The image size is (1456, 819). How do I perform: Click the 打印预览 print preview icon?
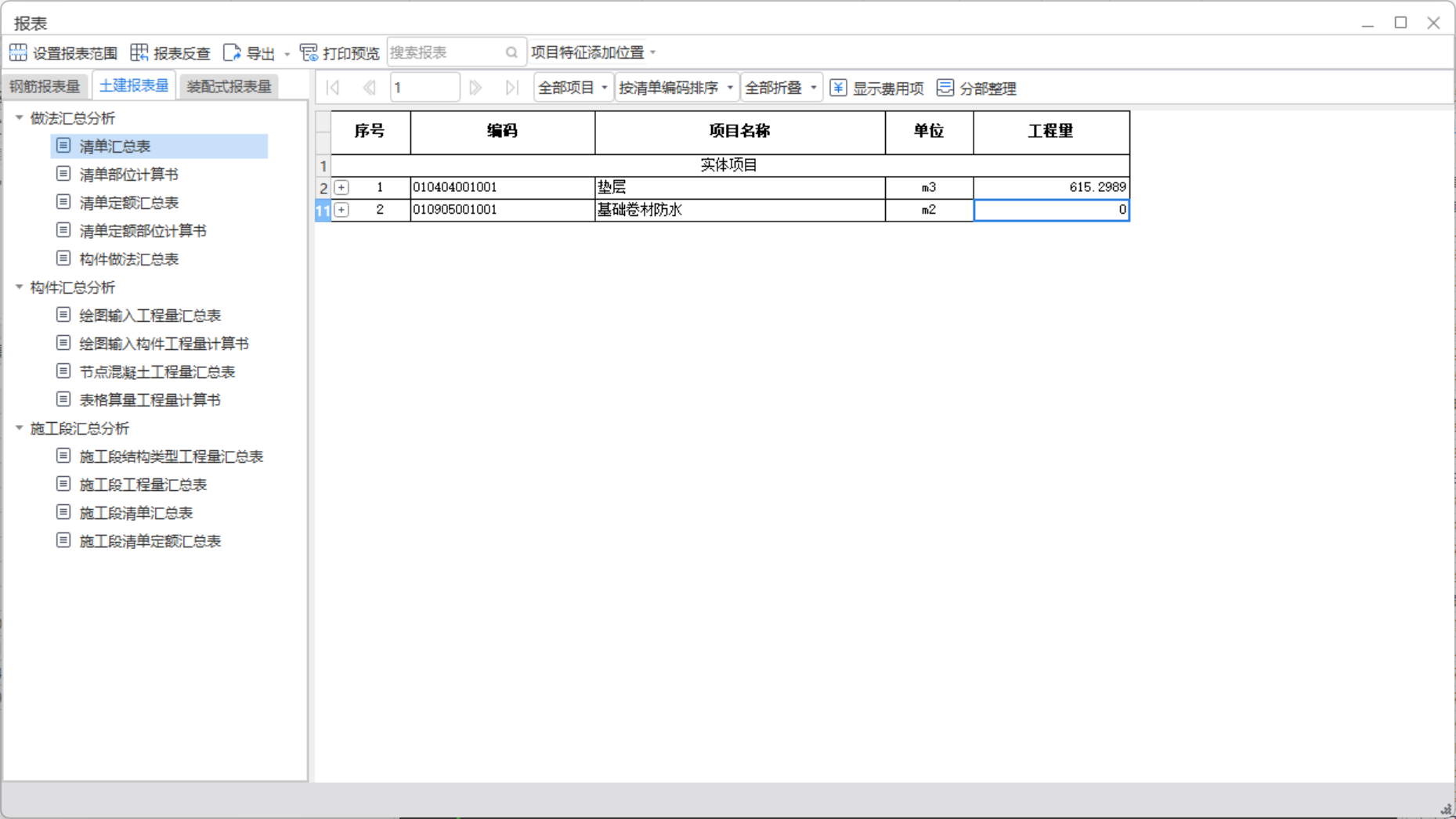coord(309,52)
